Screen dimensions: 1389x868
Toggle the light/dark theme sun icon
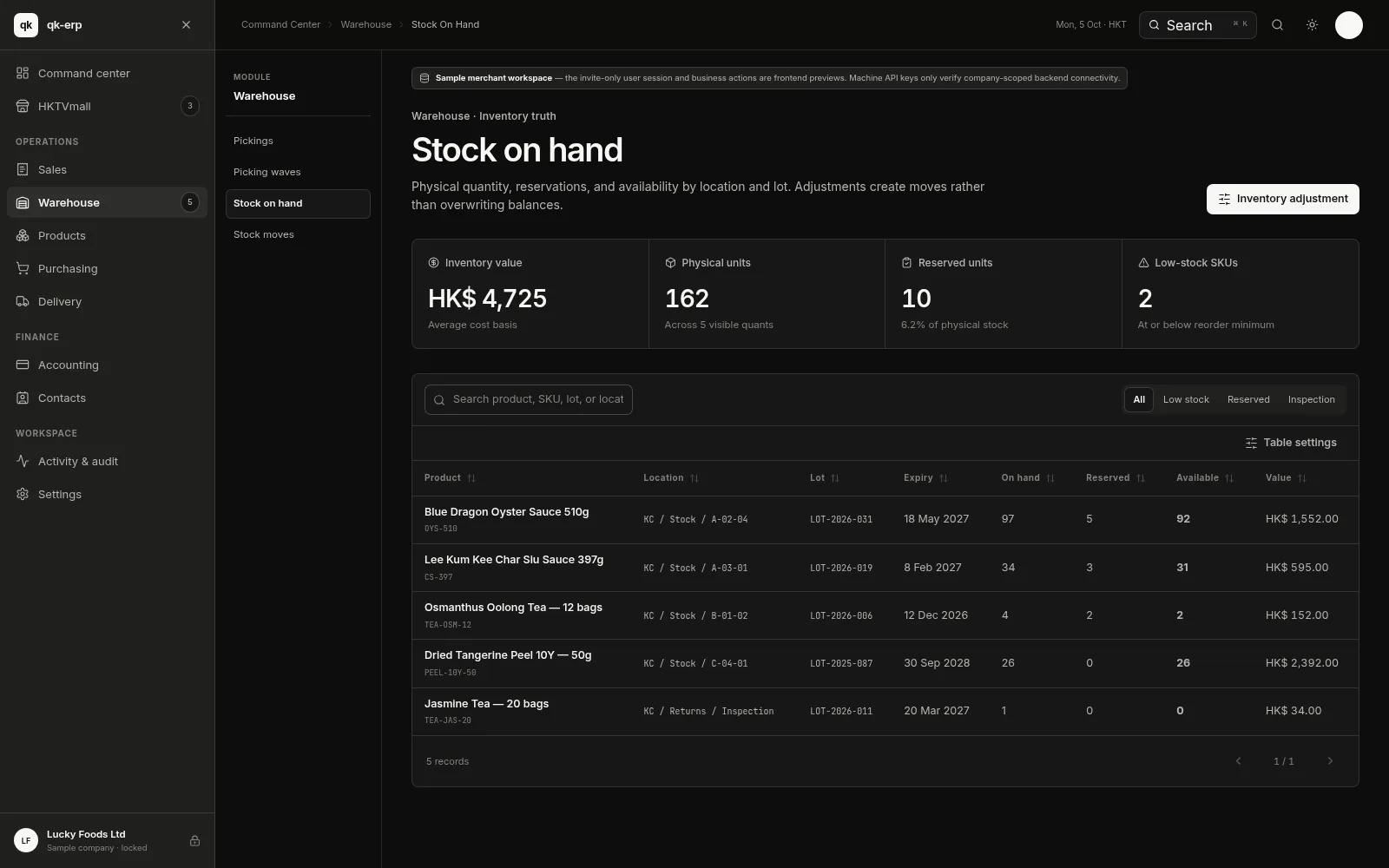(1312, 25)
